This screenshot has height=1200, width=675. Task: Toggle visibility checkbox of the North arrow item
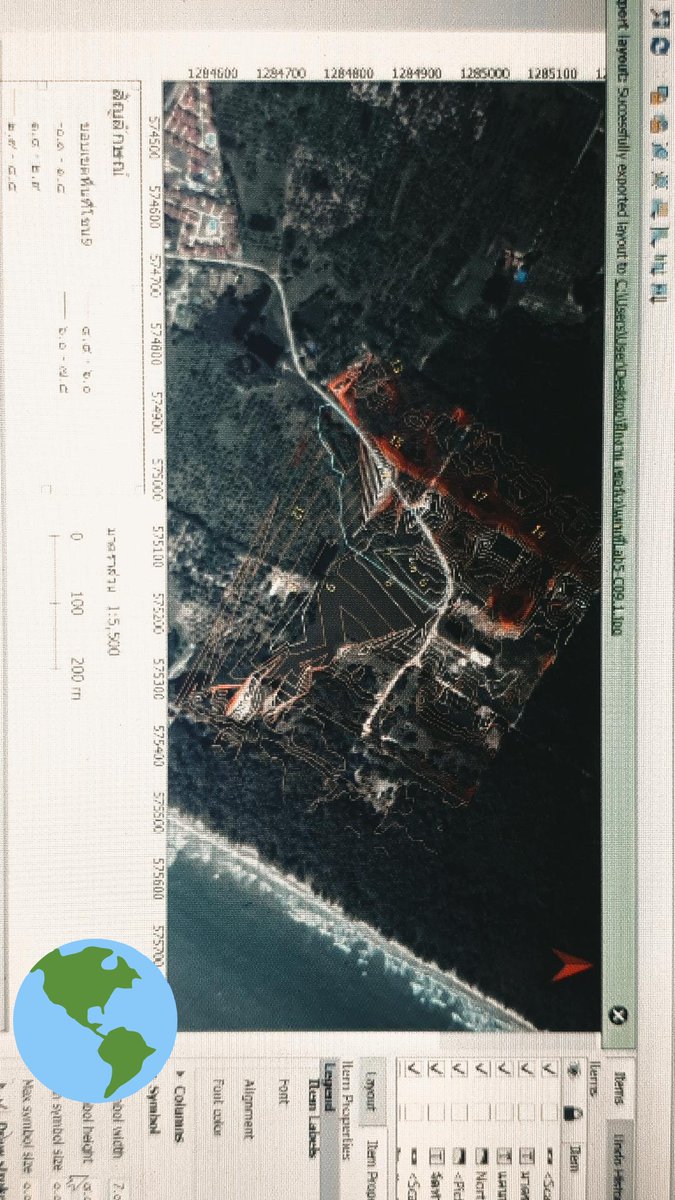click(482, 1069)
